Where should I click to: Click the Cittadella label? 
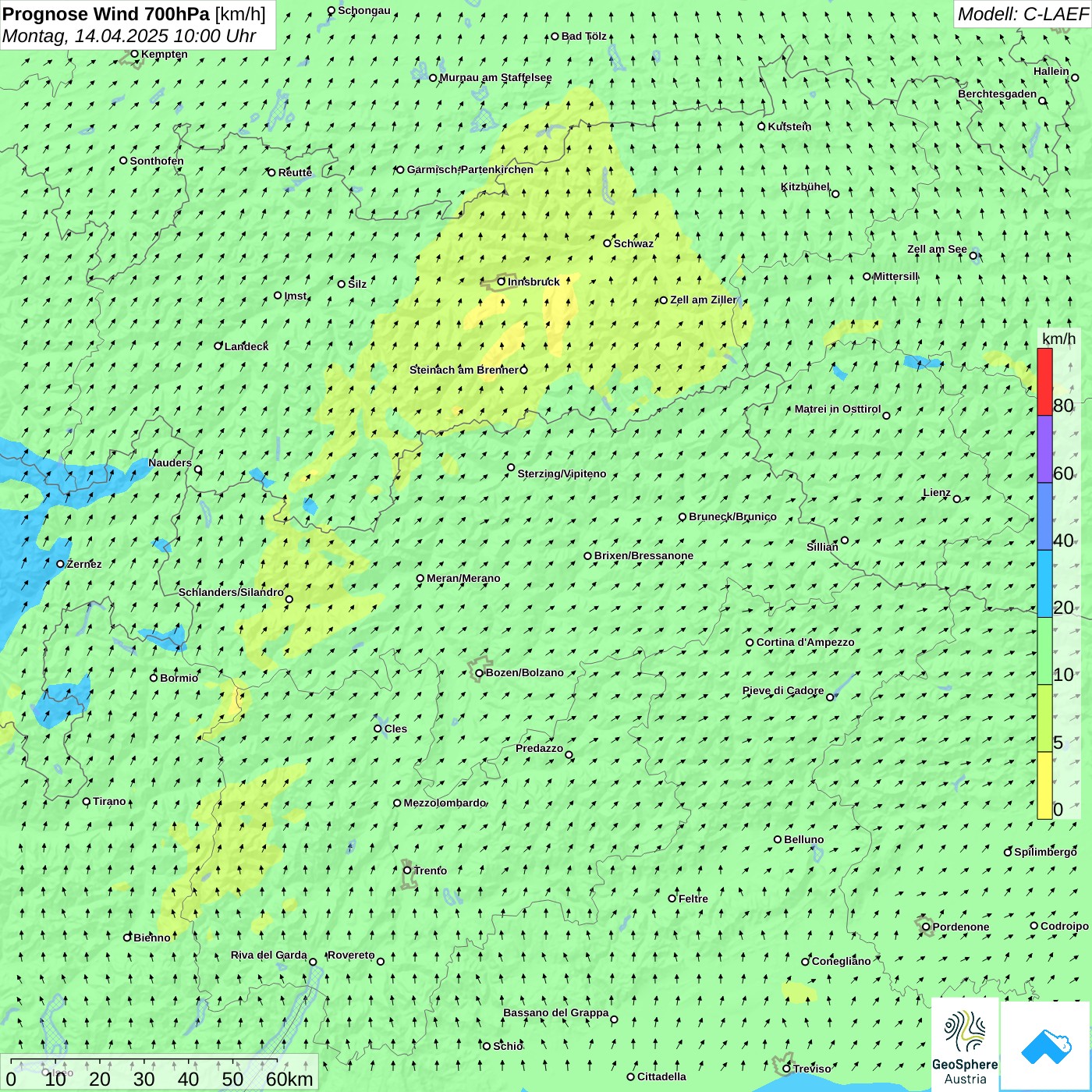tap(661, 1076)
